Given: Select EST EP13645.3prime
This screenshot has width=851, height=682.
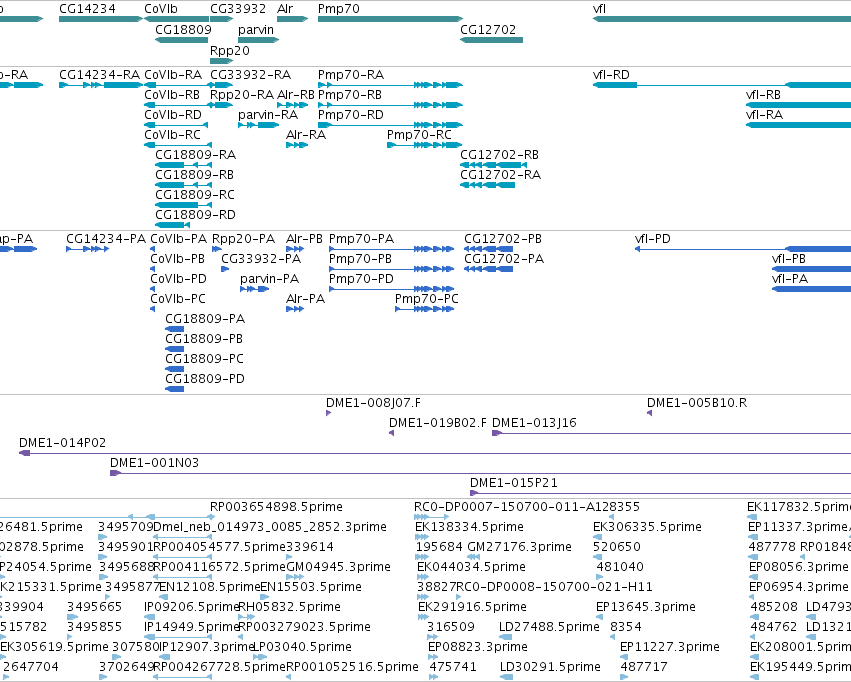Looking at the screenshot, I should point(599,617).
